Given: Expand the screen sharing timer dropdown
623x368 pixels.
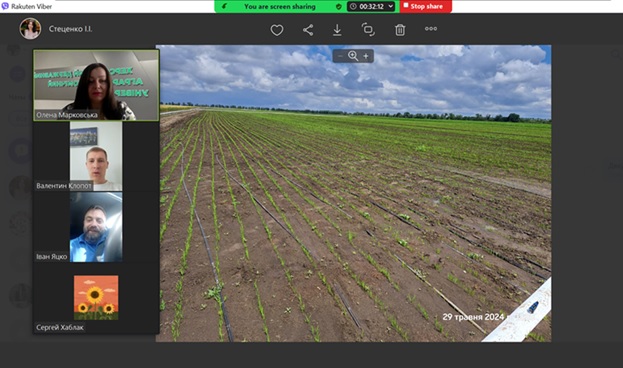Looking at the screenshot, I should tap(391, 6).
